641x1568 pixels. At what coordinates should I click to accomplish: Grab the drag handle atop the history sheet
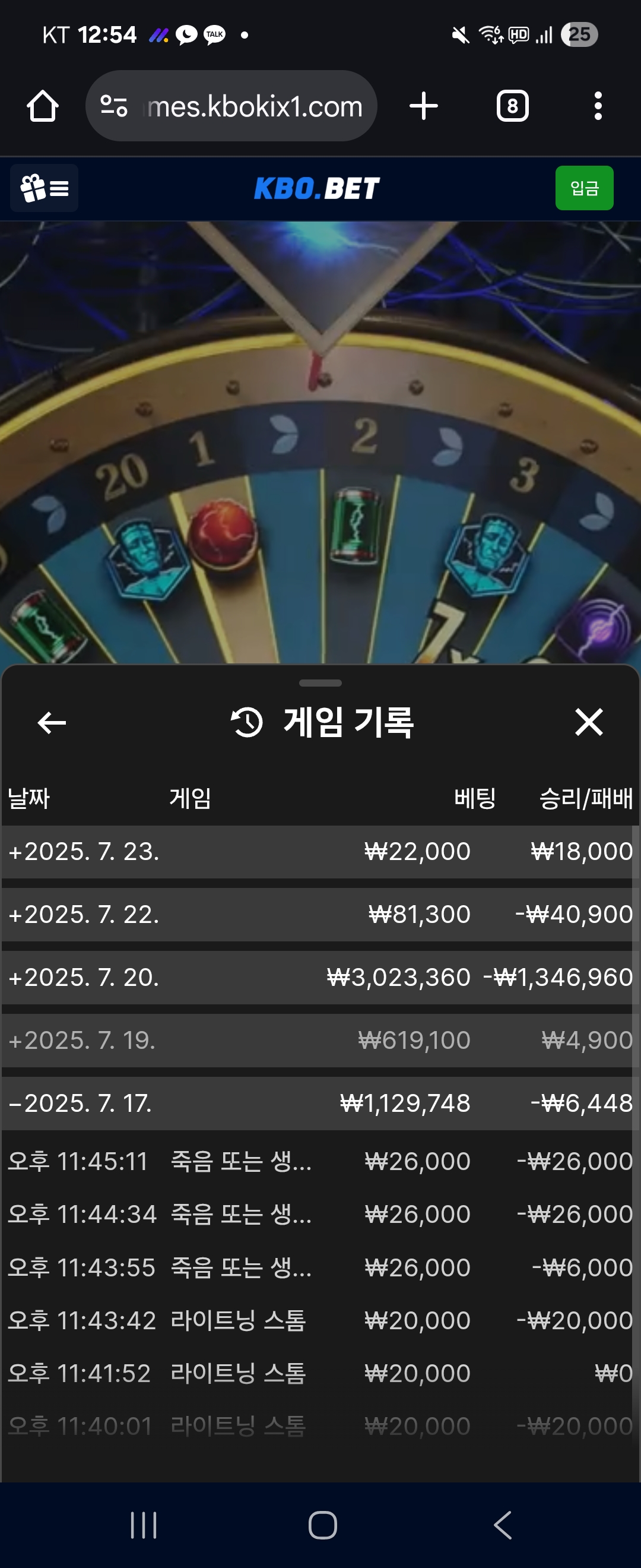coord(320,683)
